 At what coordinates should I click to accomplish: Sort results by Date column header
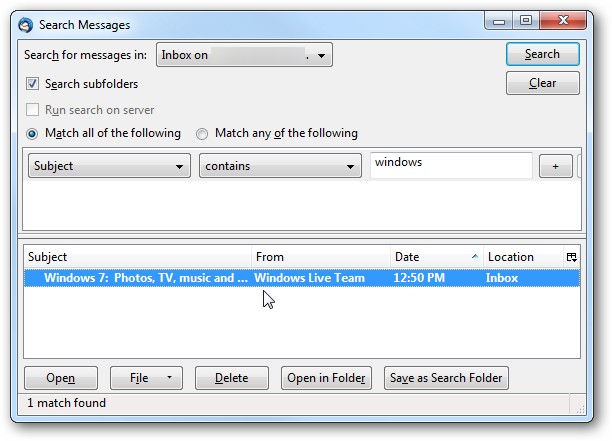coord(437,257)
